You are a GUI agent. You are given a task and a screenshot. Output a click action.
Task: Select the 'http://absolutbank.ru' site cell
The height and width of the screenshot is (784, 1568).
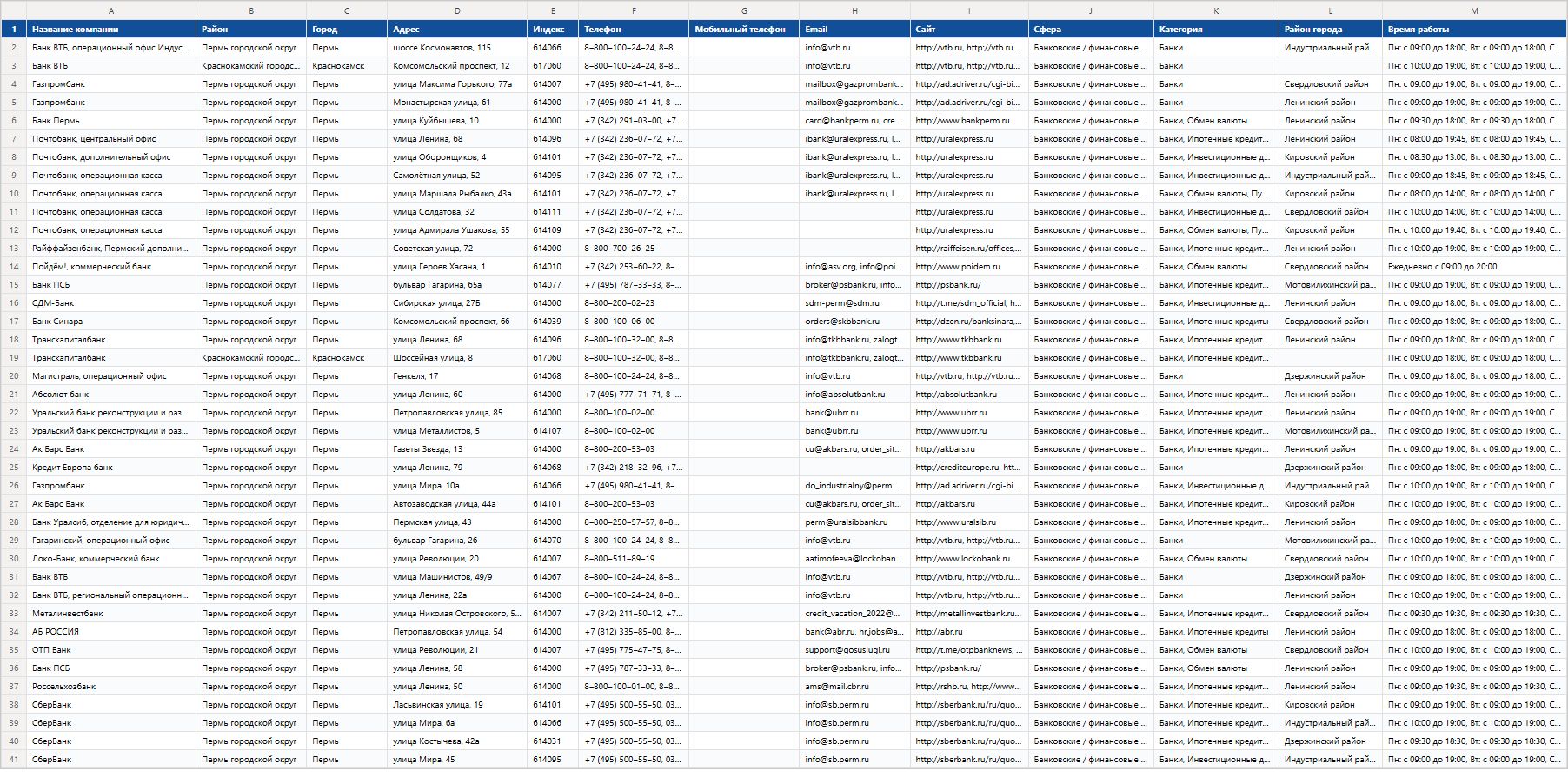coord(969,395)
